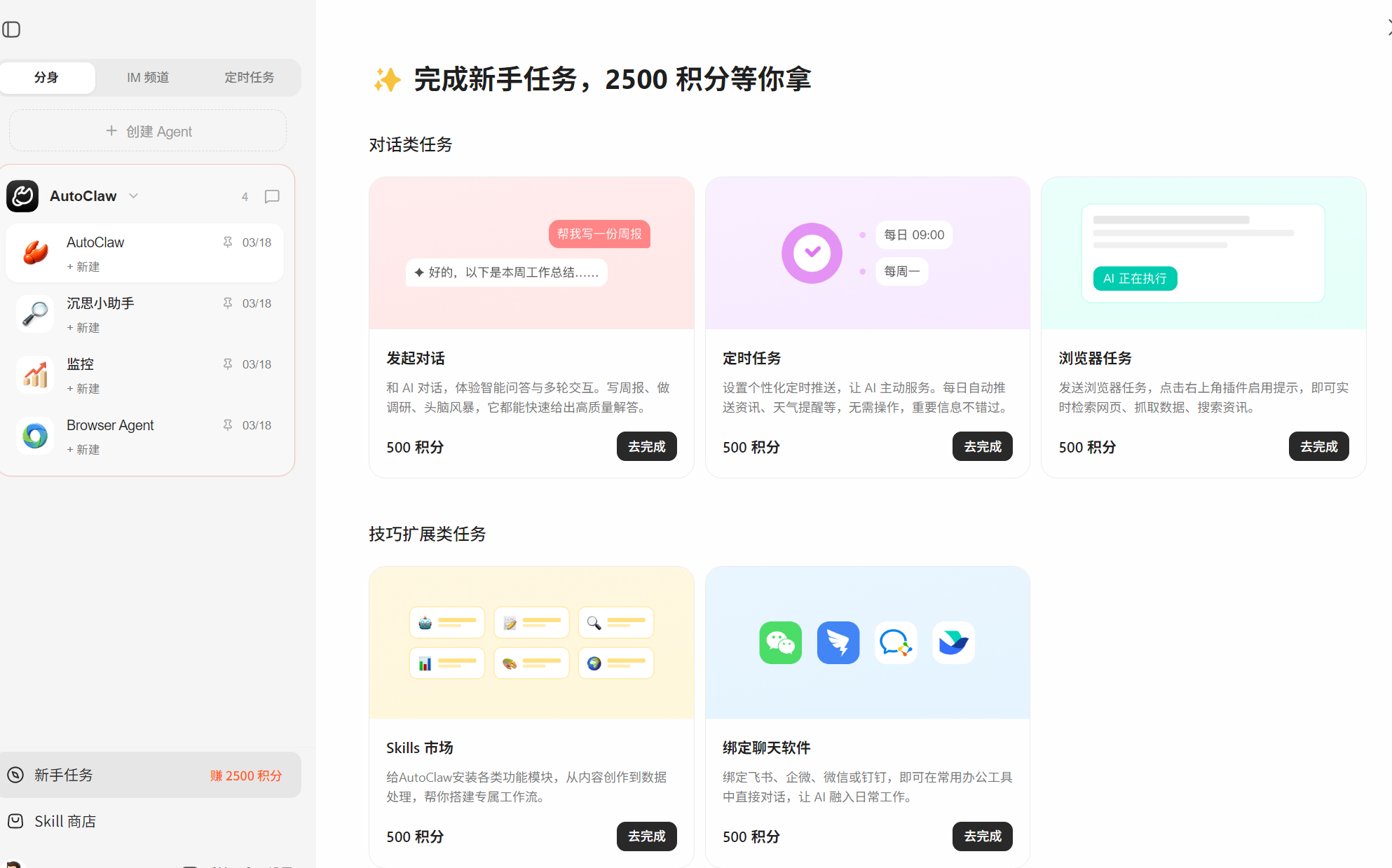Click the 技巧扩展类任务 section heading
The image size is (1392, 868).
pos(428,534)
